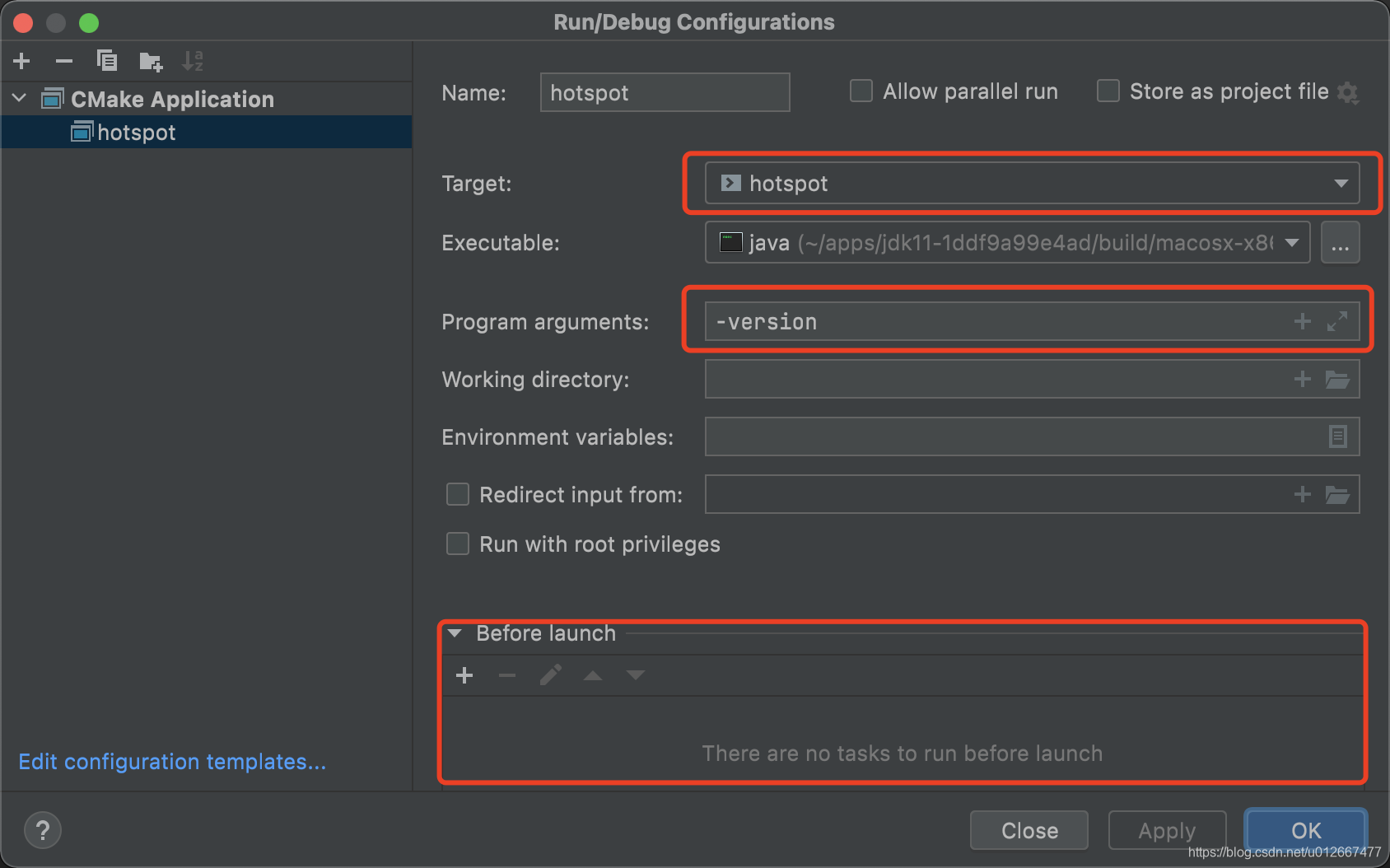
Task: Create new configuration folder
Action: 151,61
